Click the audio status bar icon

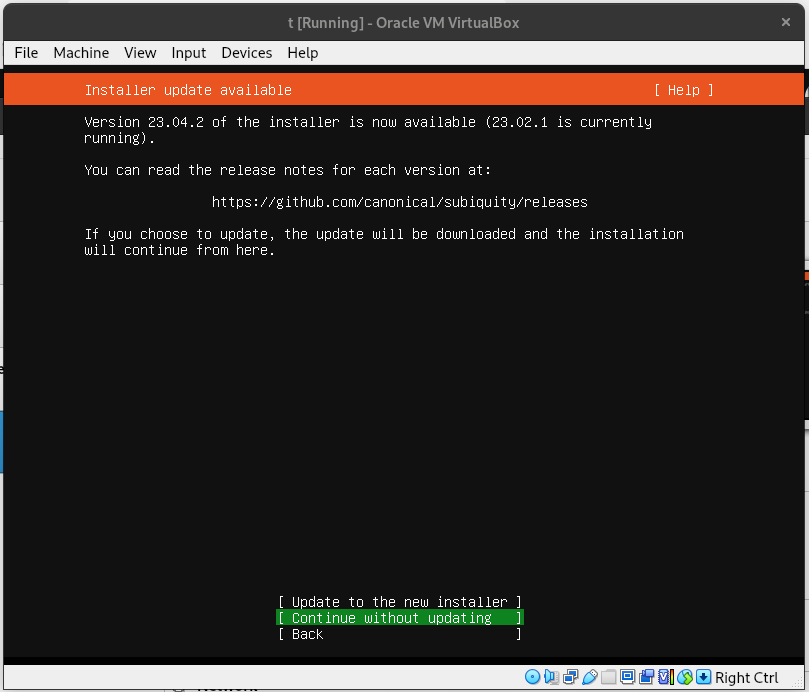click(x=551, y=678)
